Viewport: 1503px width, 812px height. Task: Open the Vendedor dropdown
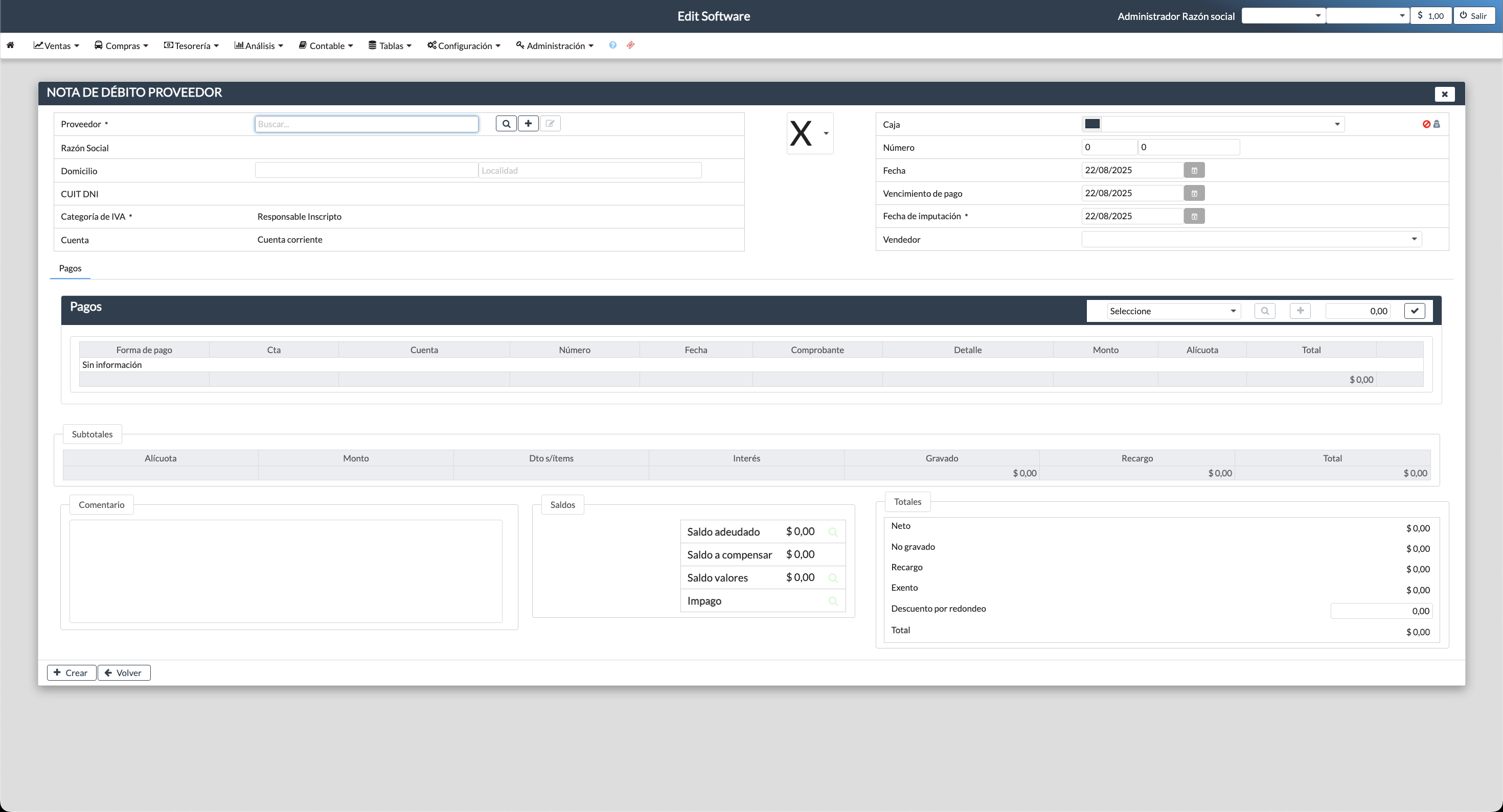pos(1251,239)
